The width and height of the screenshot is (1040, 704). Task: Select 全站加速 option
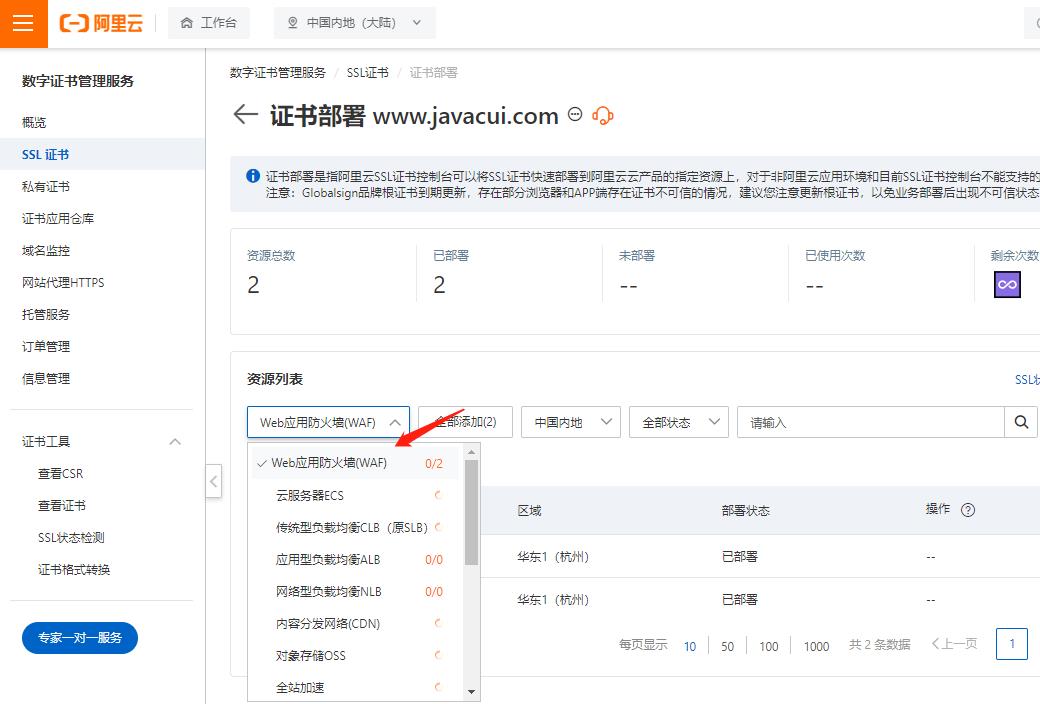pyautogui.click(x=354, y=687)
